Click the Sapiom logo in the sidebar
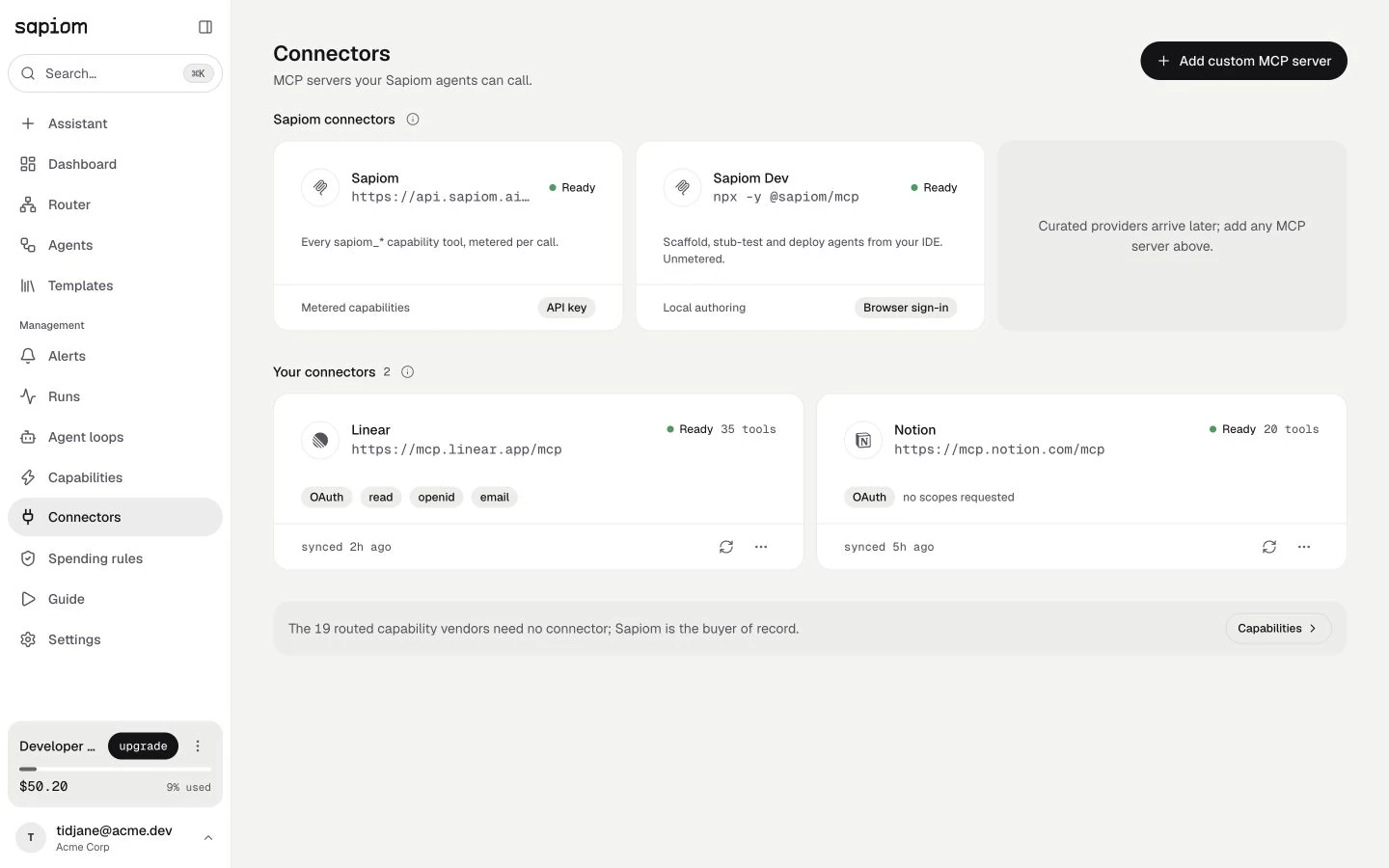 (51, 27)
